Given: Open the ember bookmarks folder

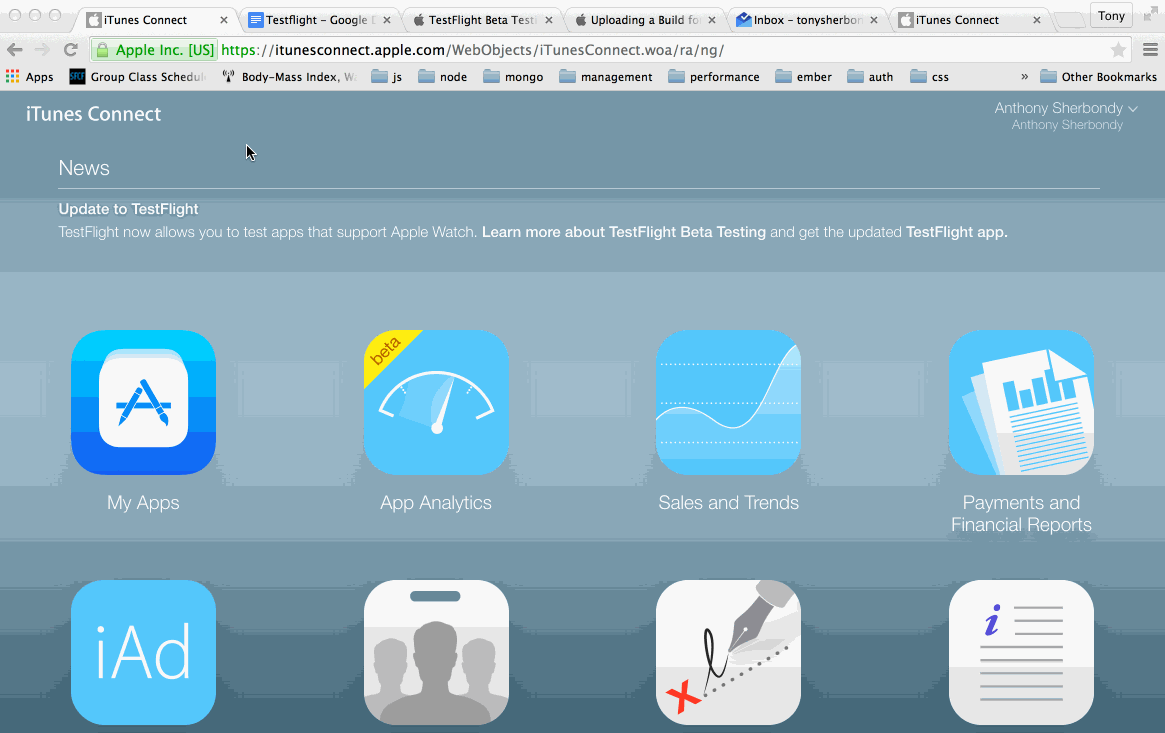Looking at the screenshot, I should click(x=804, y=76).
